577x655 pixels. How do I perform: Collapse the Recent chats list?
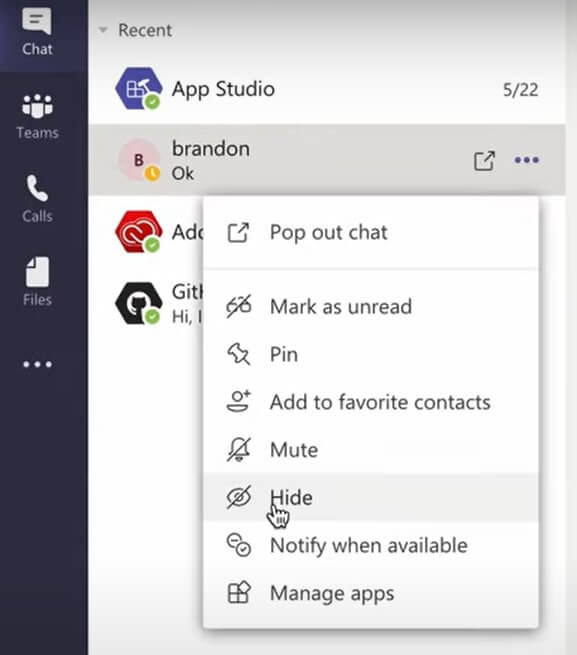(x=103, y=30)
